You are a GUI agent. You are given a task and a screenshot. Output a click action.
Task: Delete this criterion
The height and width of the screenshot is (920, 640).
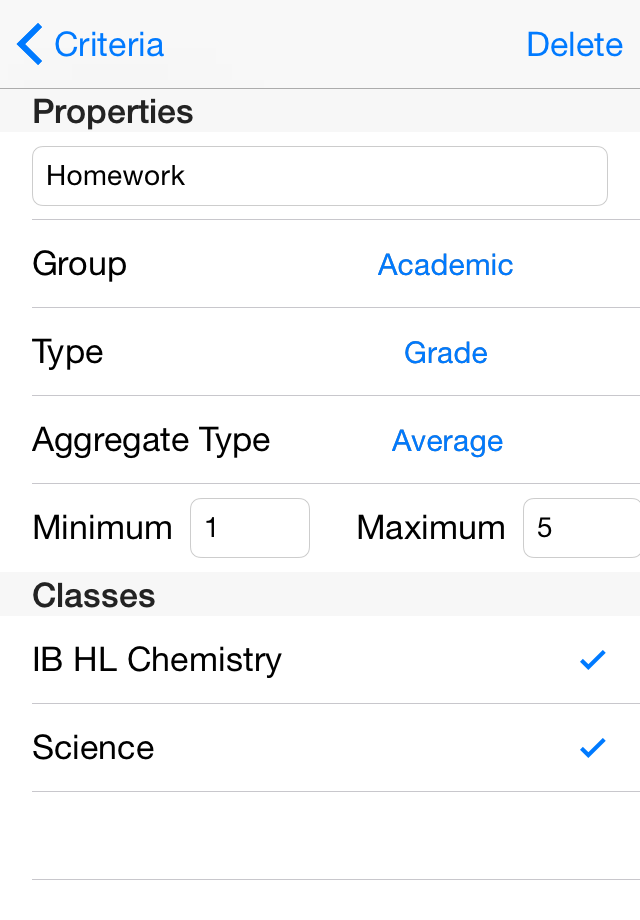pyautogui.click(x=574, y=45)
